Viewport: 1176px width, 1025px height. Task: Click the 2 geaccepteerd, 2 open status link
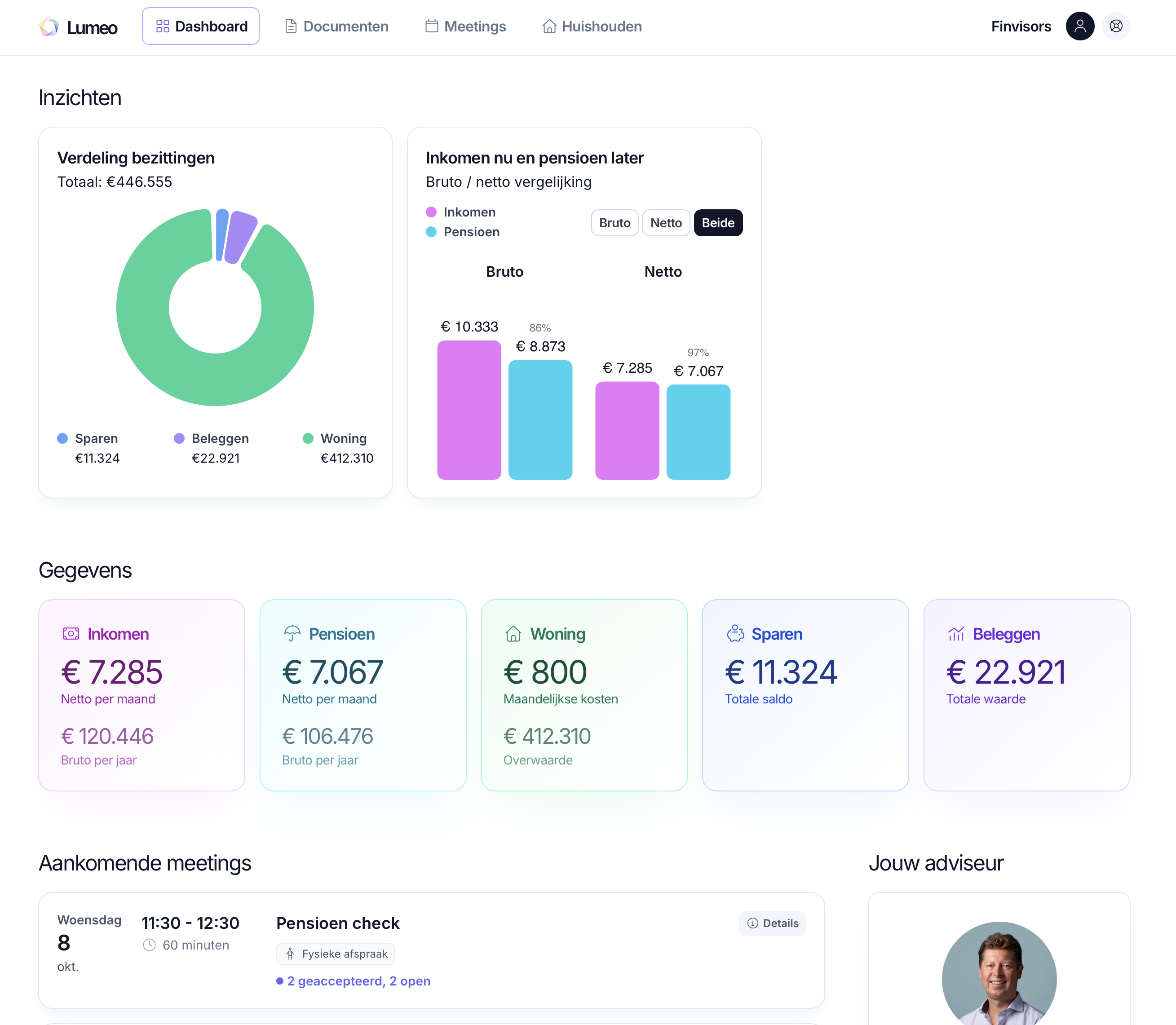coord(358,981)
